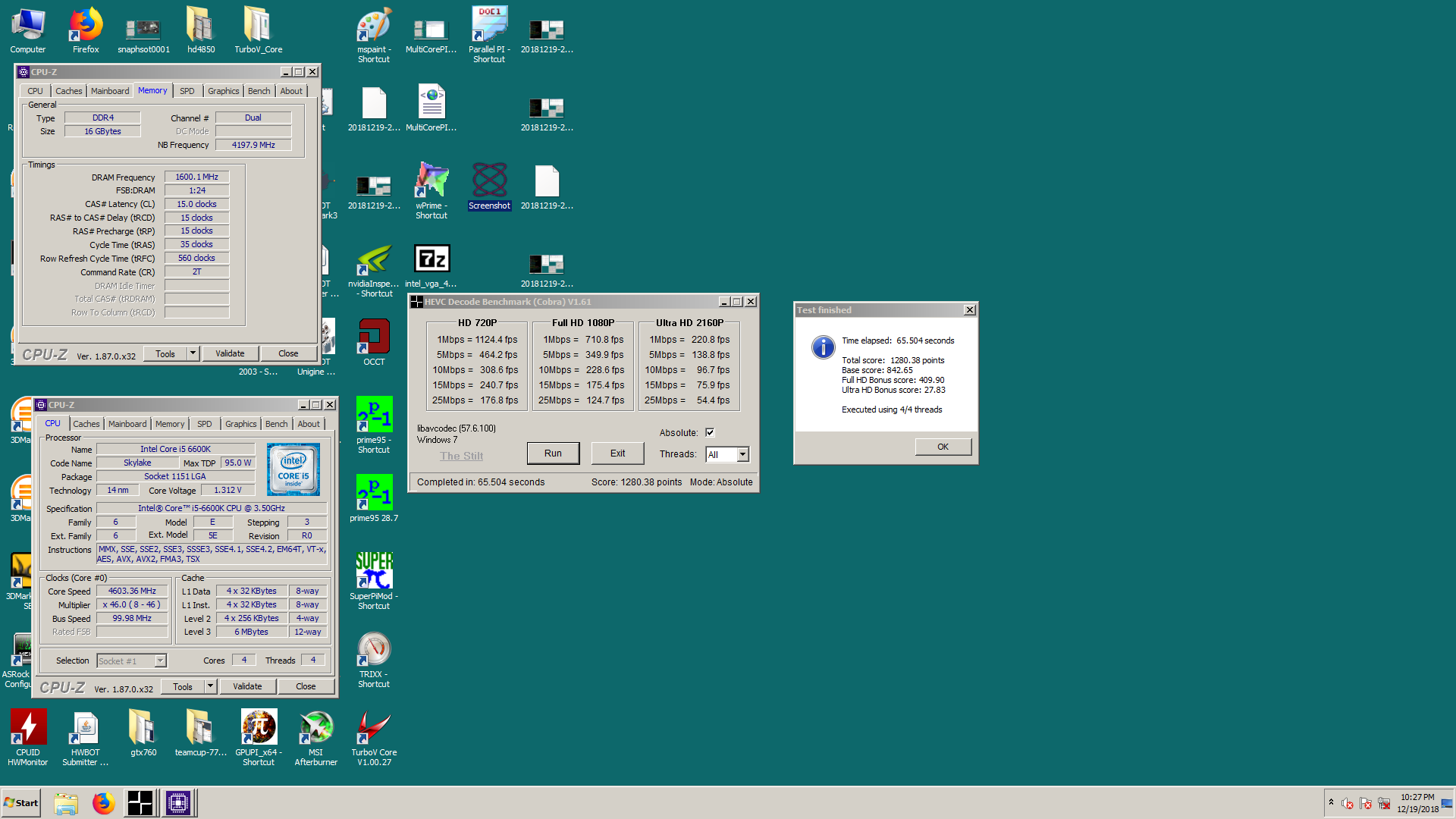Open Bench tab in lower CPU-Z
This screenshot has width=1456, height=819.
276,424
